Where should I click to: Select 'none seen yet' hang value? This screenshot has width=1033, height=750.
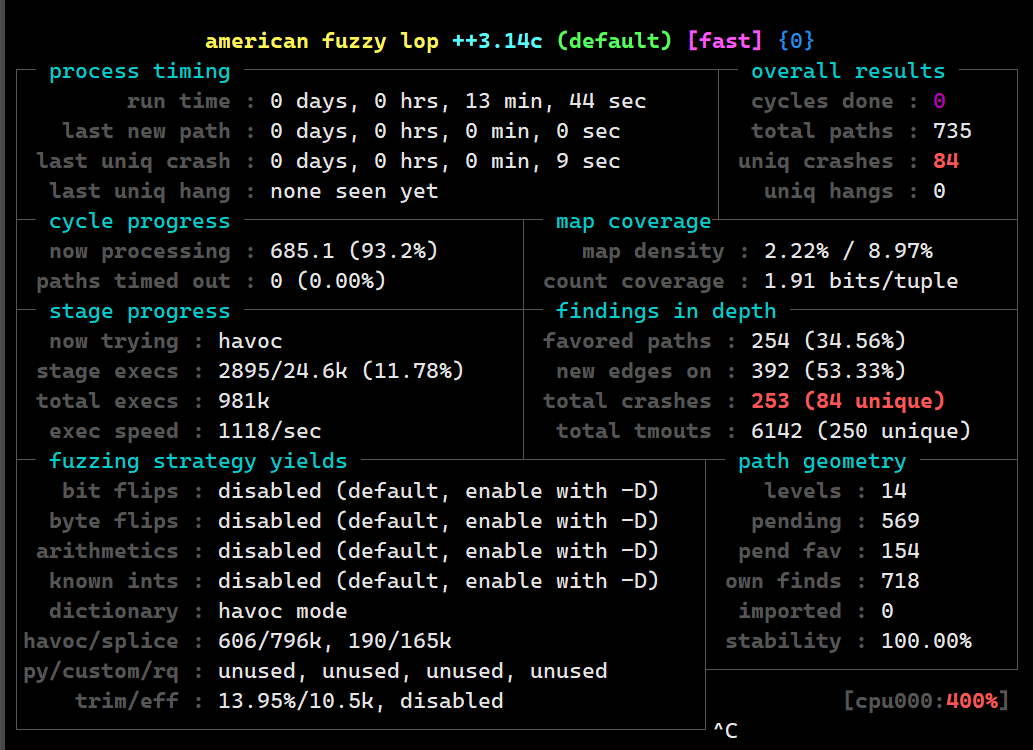(x=354, y=192)
